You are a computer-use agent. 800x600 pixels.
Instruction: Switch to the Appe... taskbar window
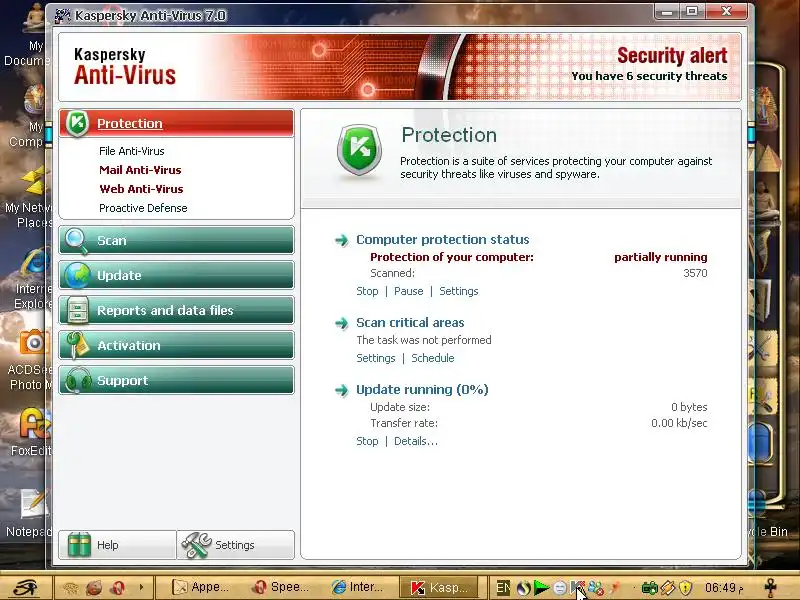[201, 588]
